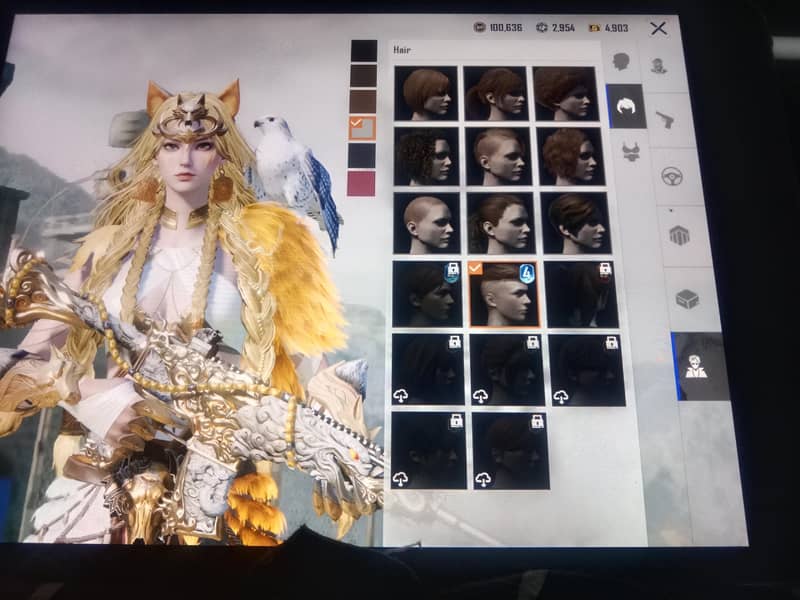
Task: Choose the locked hairstyle right of the selected one
Action: [582, 294]
